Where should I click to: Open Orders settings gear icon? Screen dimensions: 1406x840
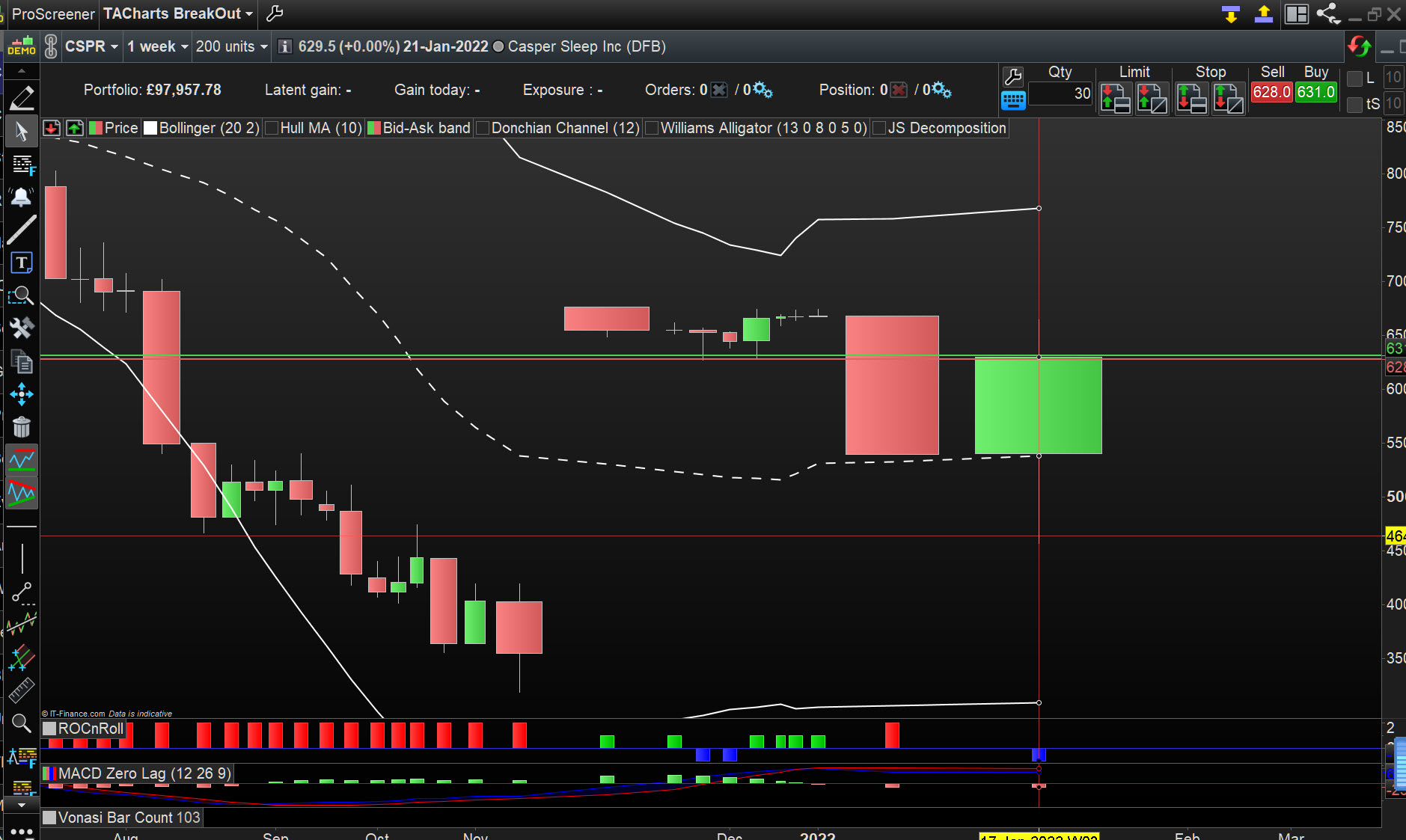762,90
